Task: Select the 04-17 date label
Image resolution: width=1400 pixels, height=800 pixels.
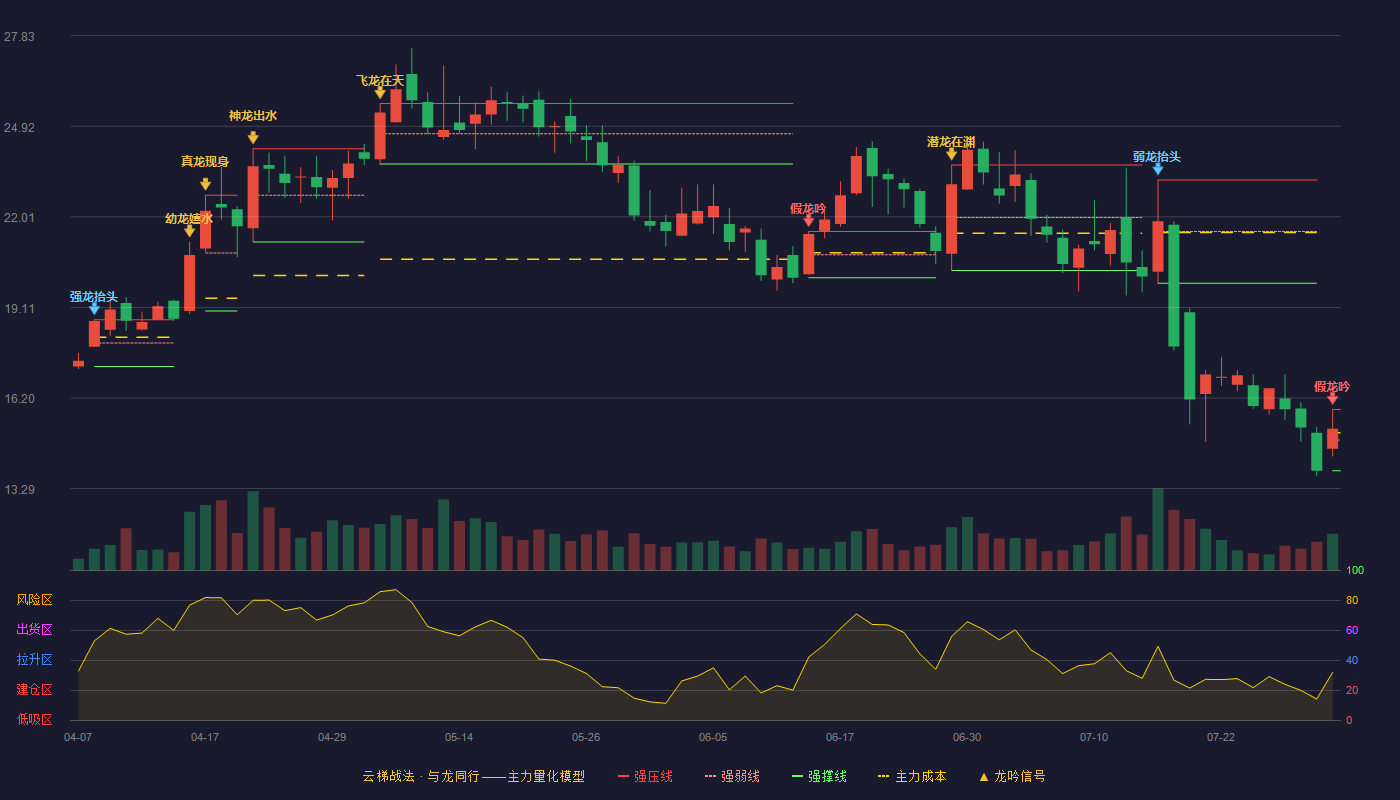Action: [x=205, y=737]
